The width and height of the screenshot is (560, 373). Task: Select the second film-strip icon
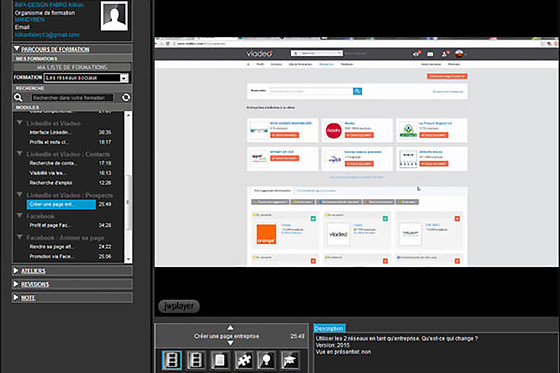pyautogui.click(x=196, y=360)
